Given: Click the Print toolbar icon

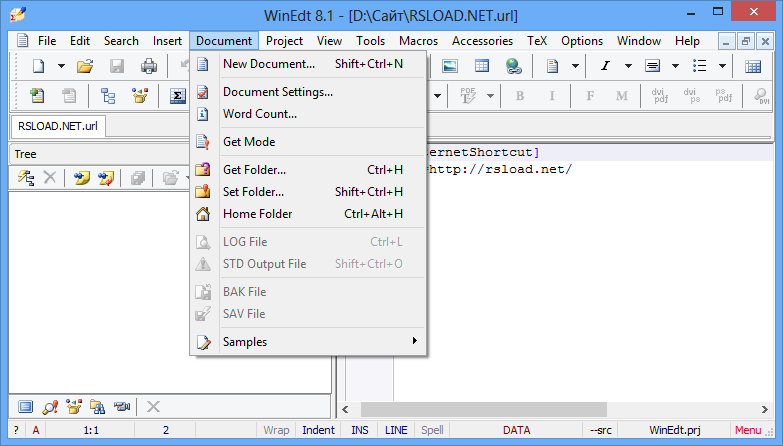Looking at the screenshot, I should coord(148,65).
